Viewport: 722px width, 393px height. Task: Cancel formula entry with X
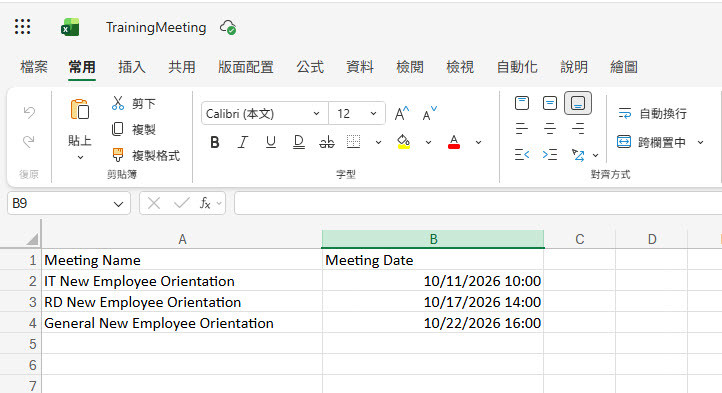click(154, 203)
